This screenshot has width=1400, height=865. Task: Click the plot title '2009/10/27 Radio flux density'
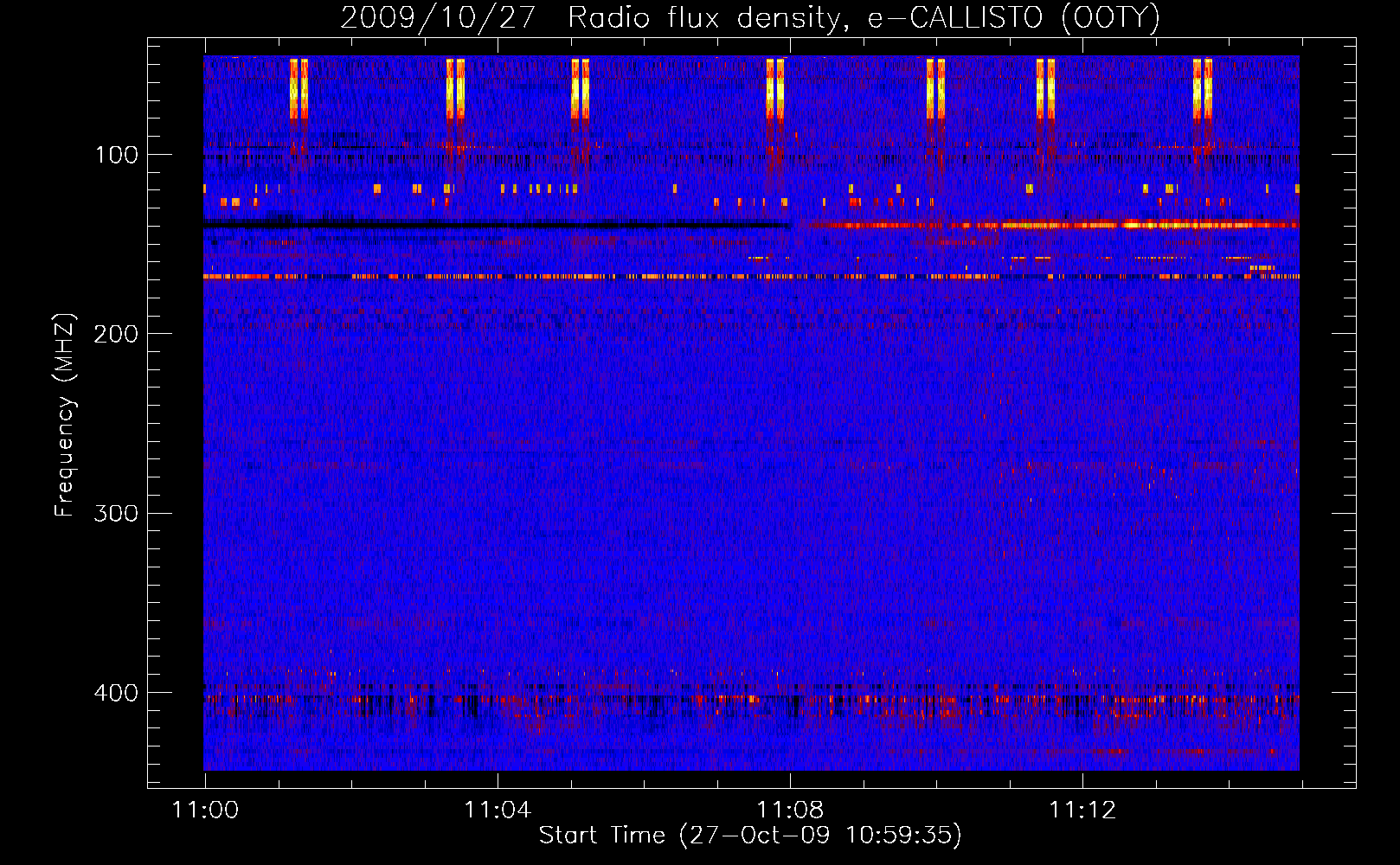point(750,18)
